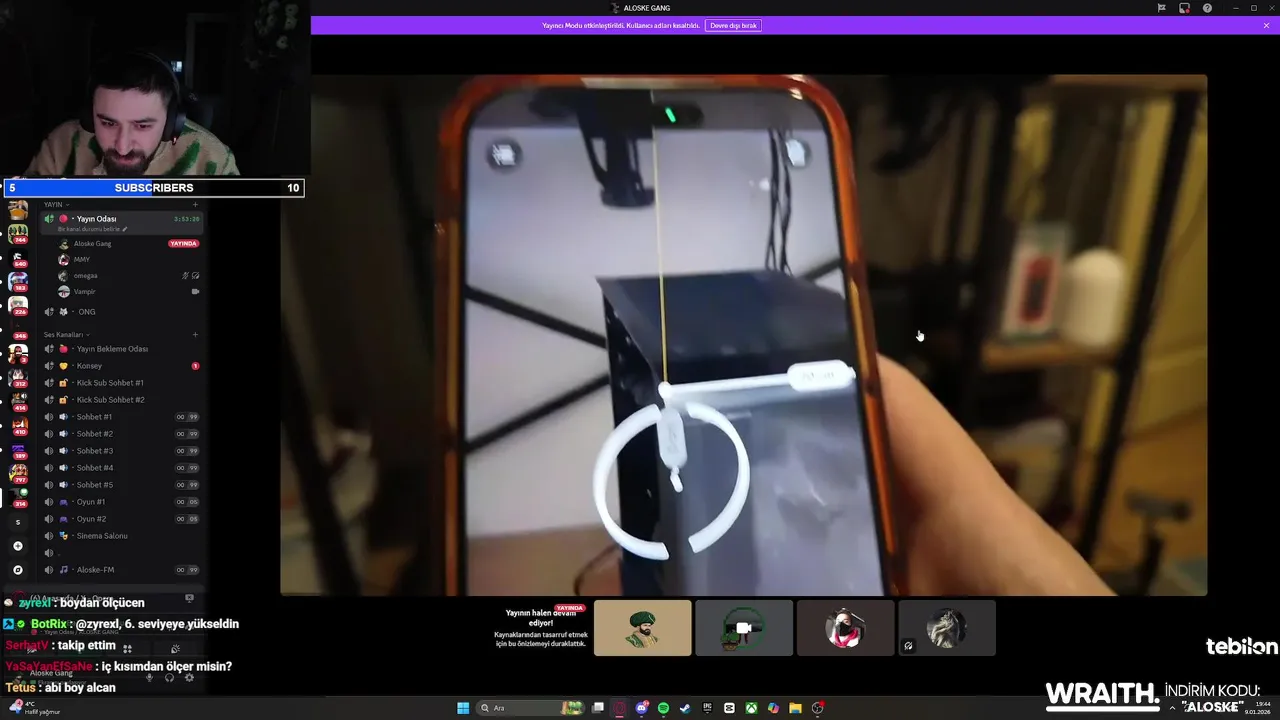Join Oyun #1 voice channel
This screenshot has width=1280, height=720.
(x=122, y=502)
